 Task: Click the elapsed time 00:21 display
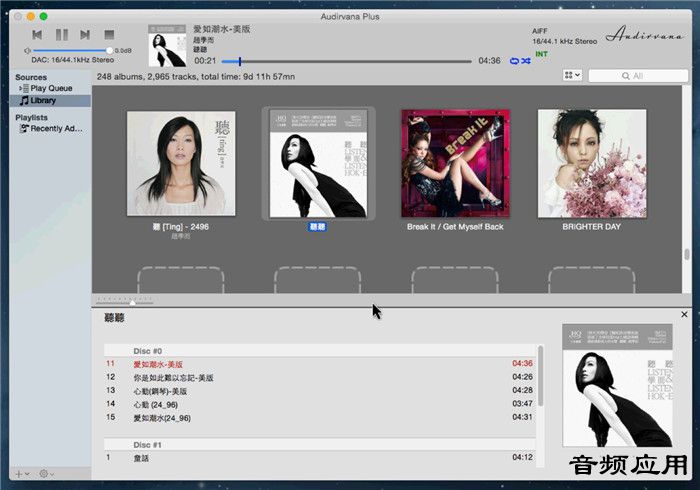click(205, 61)
